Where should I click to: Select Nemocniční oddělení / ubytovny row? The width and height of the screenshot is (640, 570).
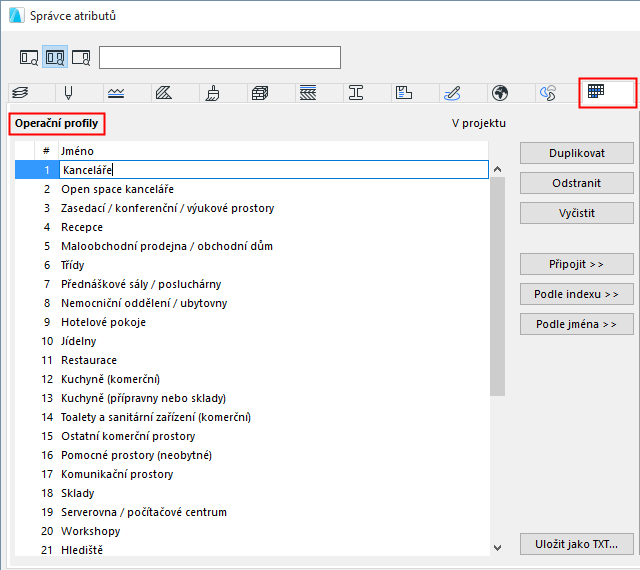click(251, 303)
